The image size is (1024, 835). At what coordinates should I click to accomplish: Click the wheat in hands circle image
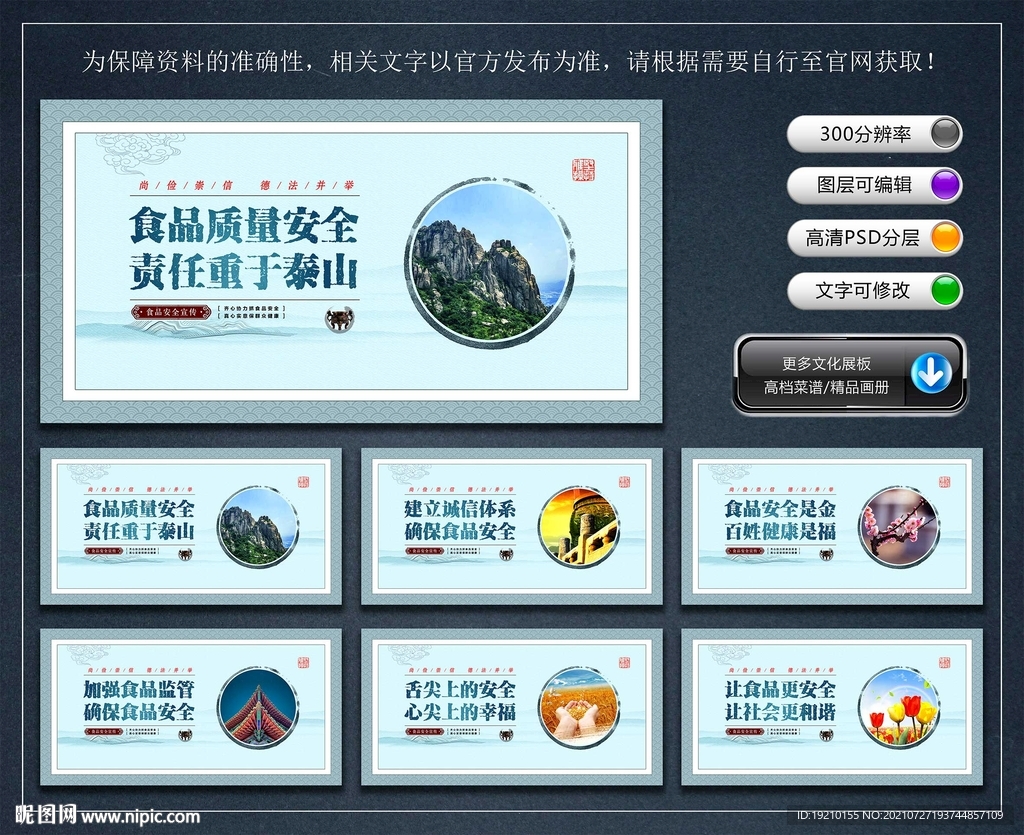point(578,708)
